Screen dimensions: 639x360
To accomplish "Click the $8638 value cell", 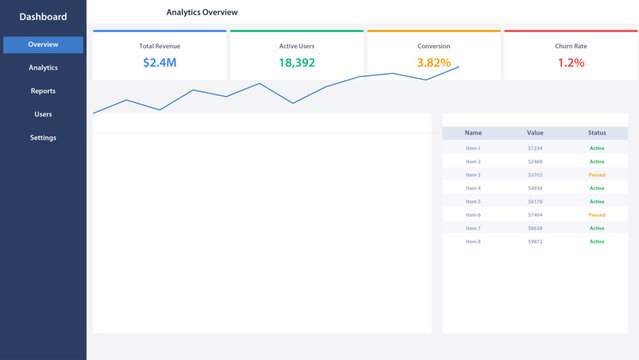I will [x=535, y=228].
